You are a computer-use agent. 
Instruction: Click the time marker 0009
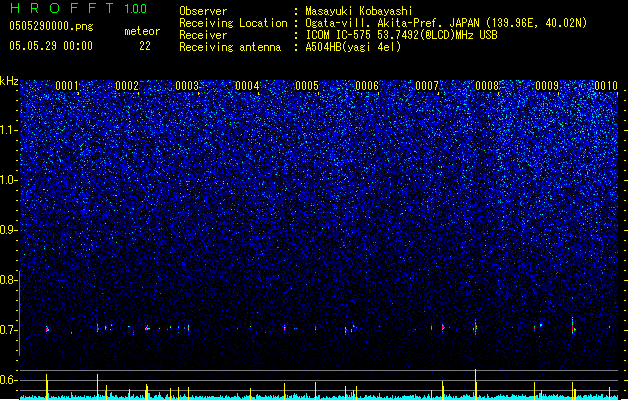tap(547, 86)
